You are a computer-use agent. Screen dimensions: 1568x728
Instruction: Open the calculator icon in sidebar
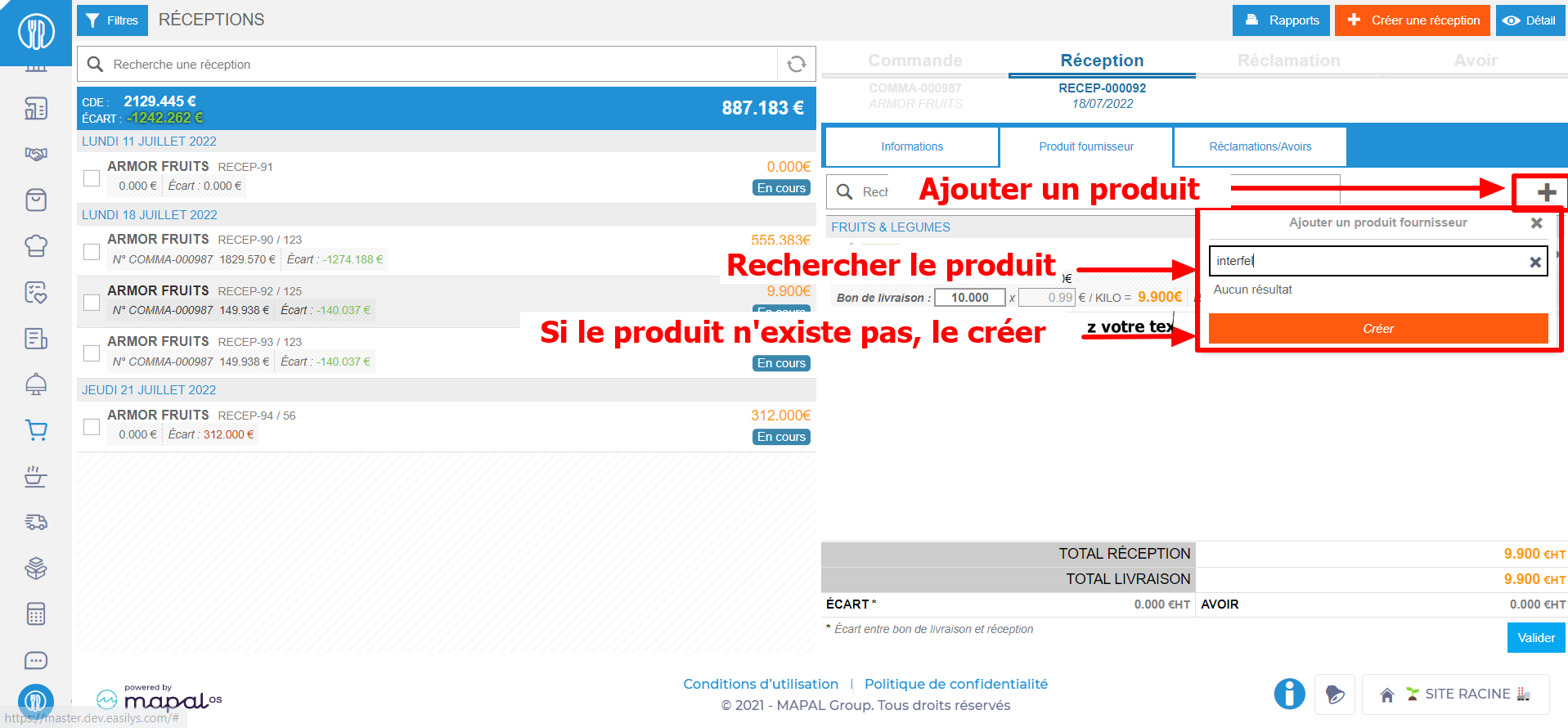[x=36, y=614]
